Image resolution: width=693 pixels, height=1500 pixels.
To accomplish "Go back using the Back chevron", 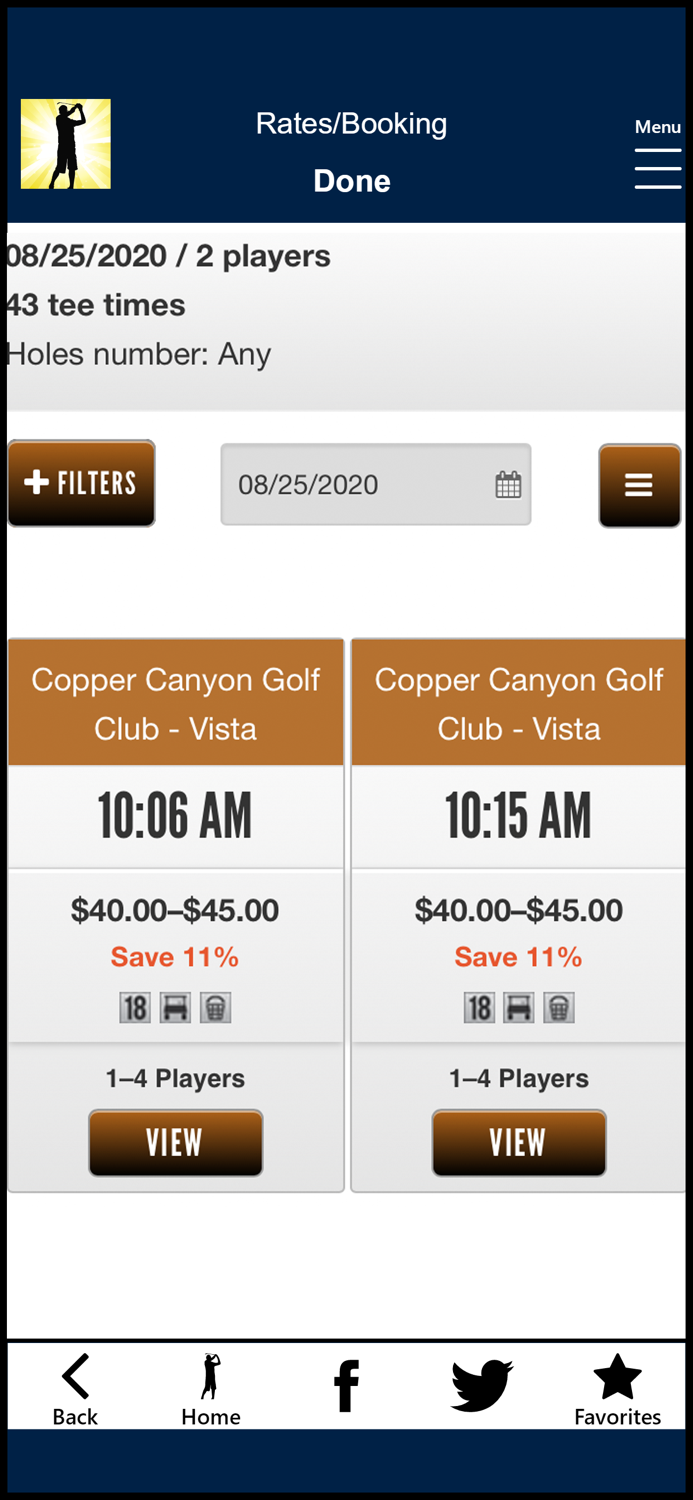I will (x=75, y=1375).
